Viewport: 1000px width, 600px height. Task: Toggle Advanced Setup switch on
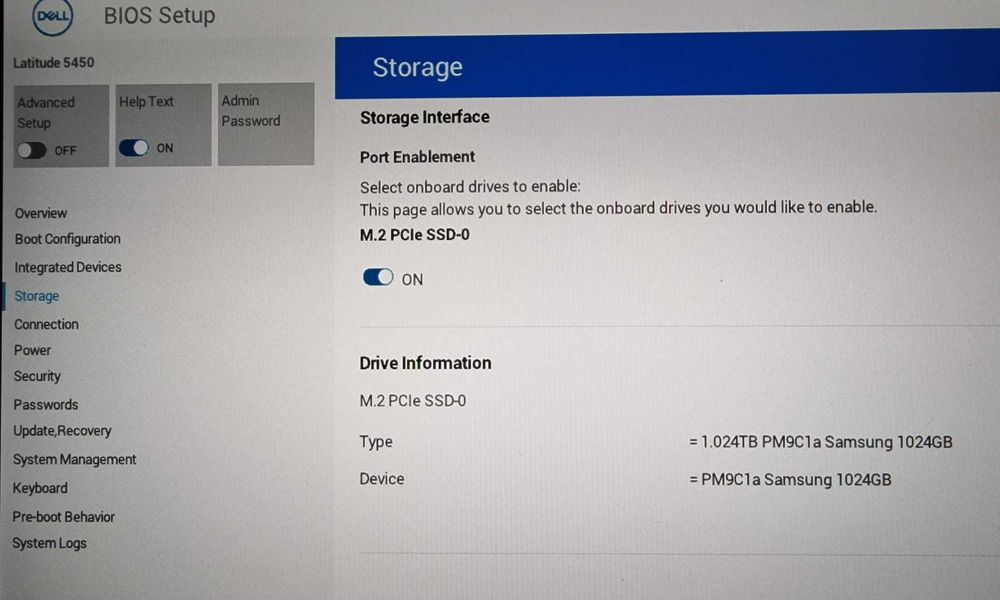point(32,150)
